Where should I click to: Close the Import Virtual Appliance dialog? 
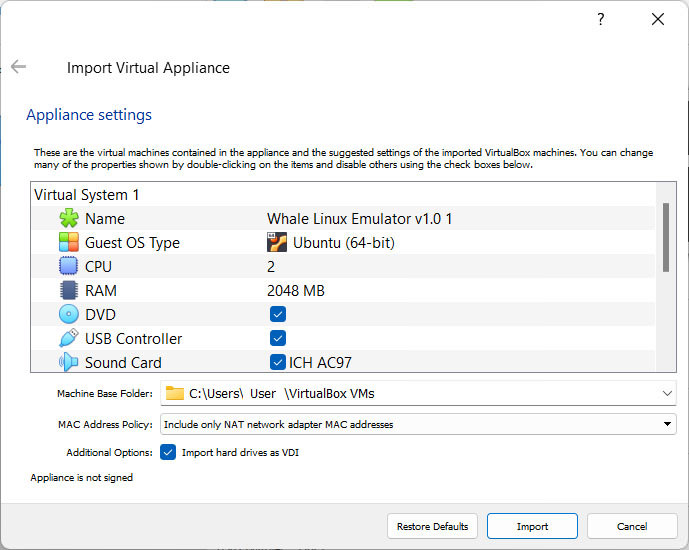[658, 19]
